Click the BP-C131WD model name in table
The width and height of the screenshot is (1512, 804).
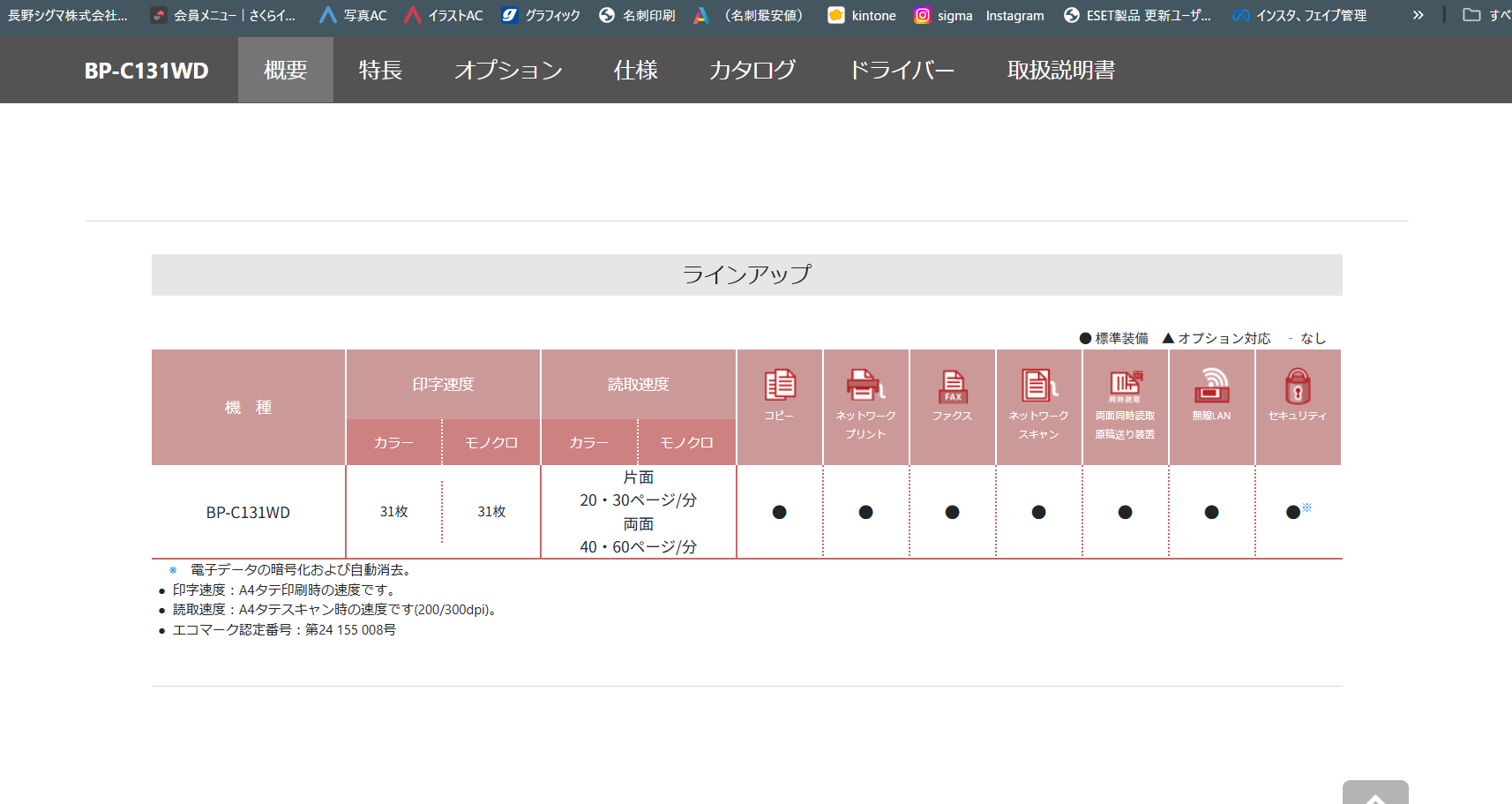248,513
